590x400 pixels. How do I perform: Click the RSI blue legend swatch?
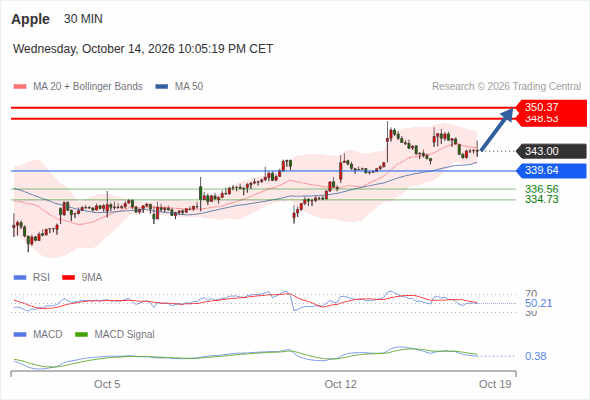20,278
